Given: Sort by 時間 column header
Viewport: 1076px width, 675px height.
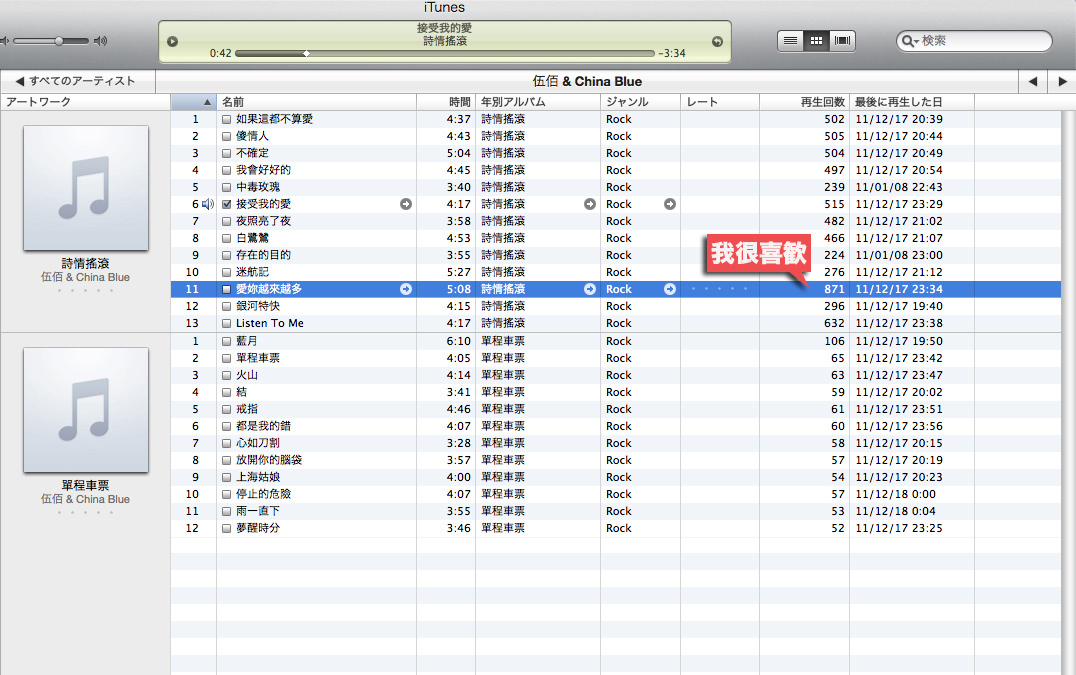Looking at the screenshot, I should click(446, 102).
